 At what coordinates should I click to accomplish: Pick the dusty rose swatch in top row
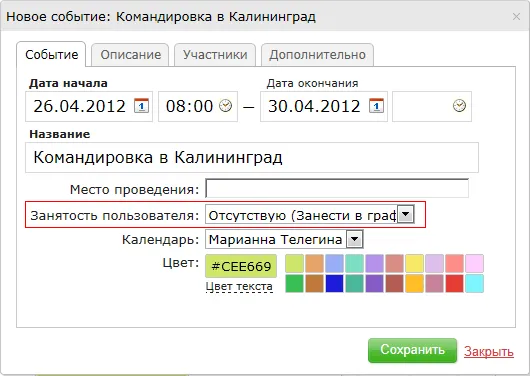[394, 263]
